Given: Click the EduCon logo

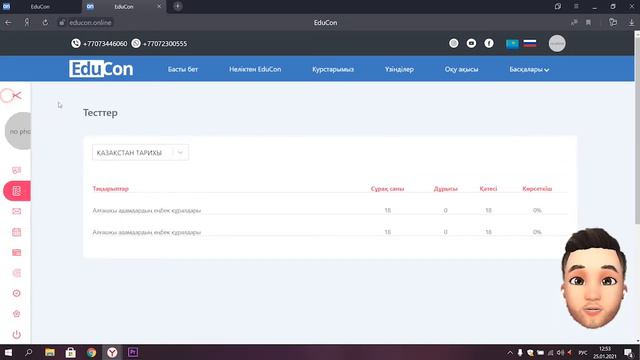Looking at the screenshot, I should click(x=101, y=69).
